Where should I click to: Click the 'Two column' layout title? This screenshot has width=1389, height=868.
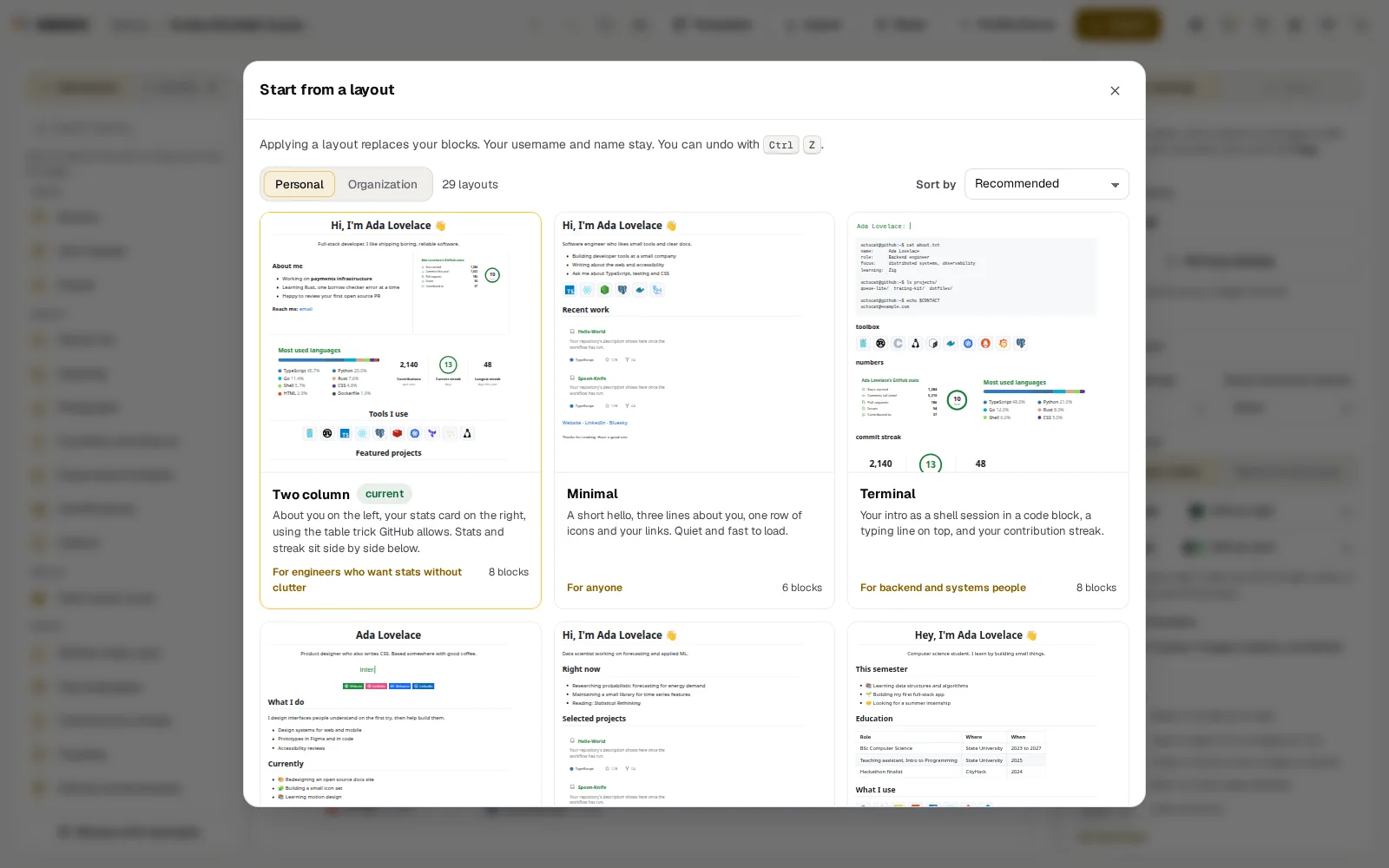[x=311, y=495]
